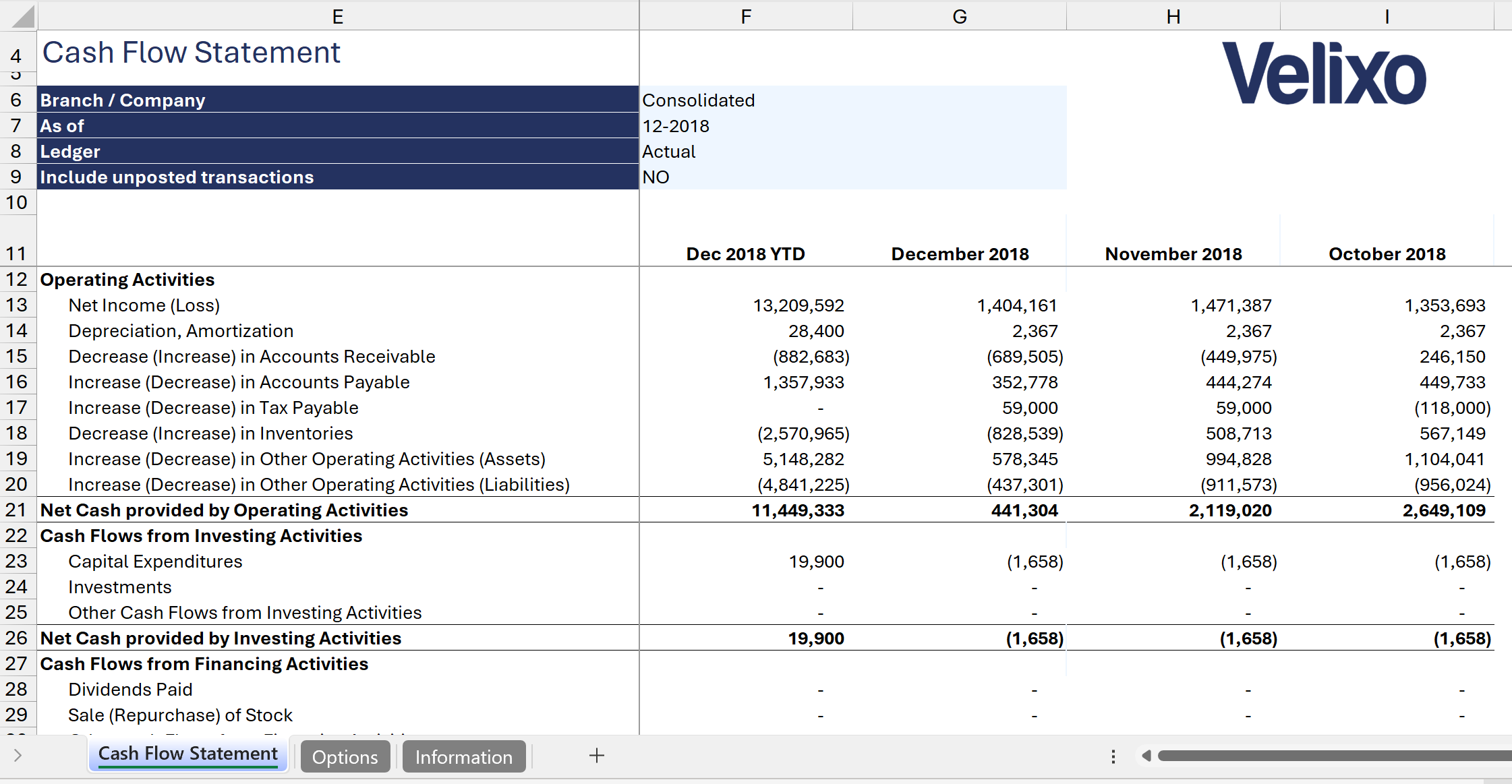
Task: Open the Cash Flow Statement sheet tab
Action: tap(188, 755)
